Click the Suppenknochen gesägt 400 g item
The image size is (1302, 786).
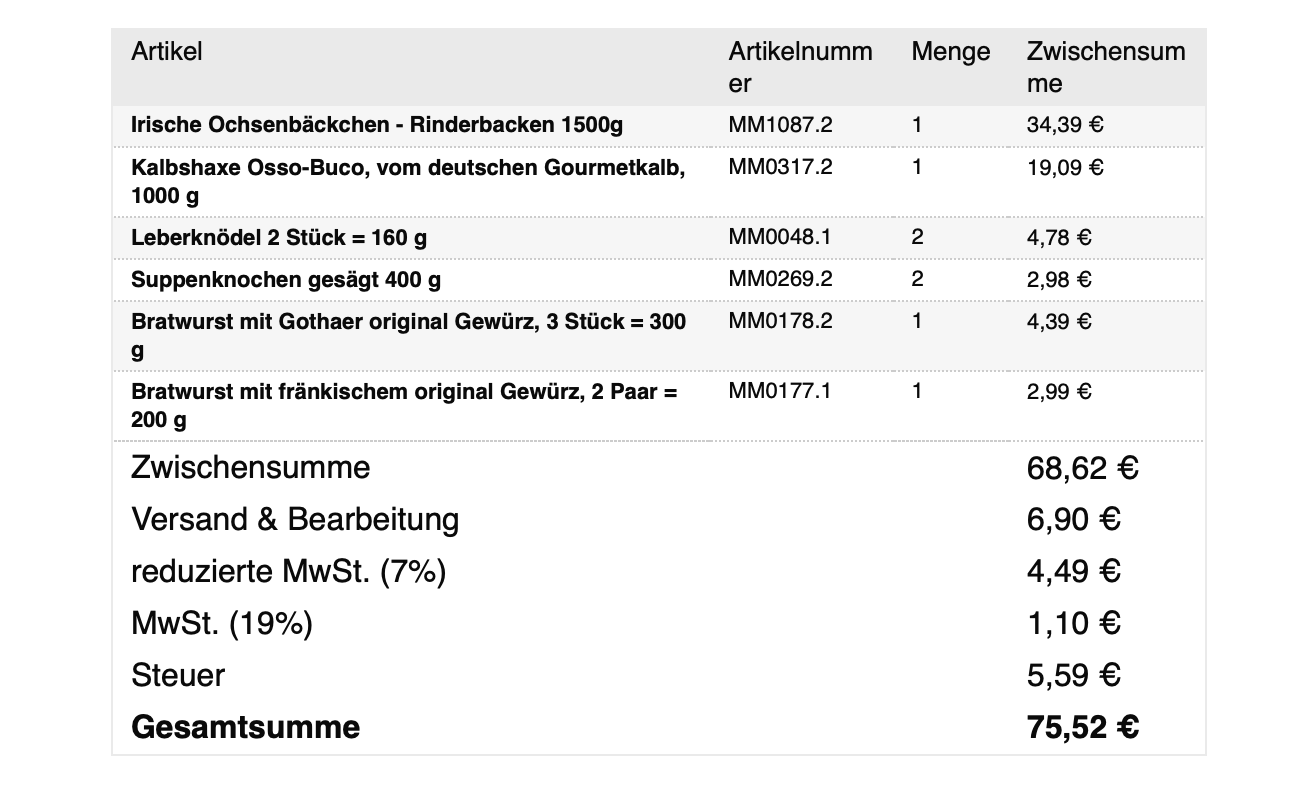[286, 280]
